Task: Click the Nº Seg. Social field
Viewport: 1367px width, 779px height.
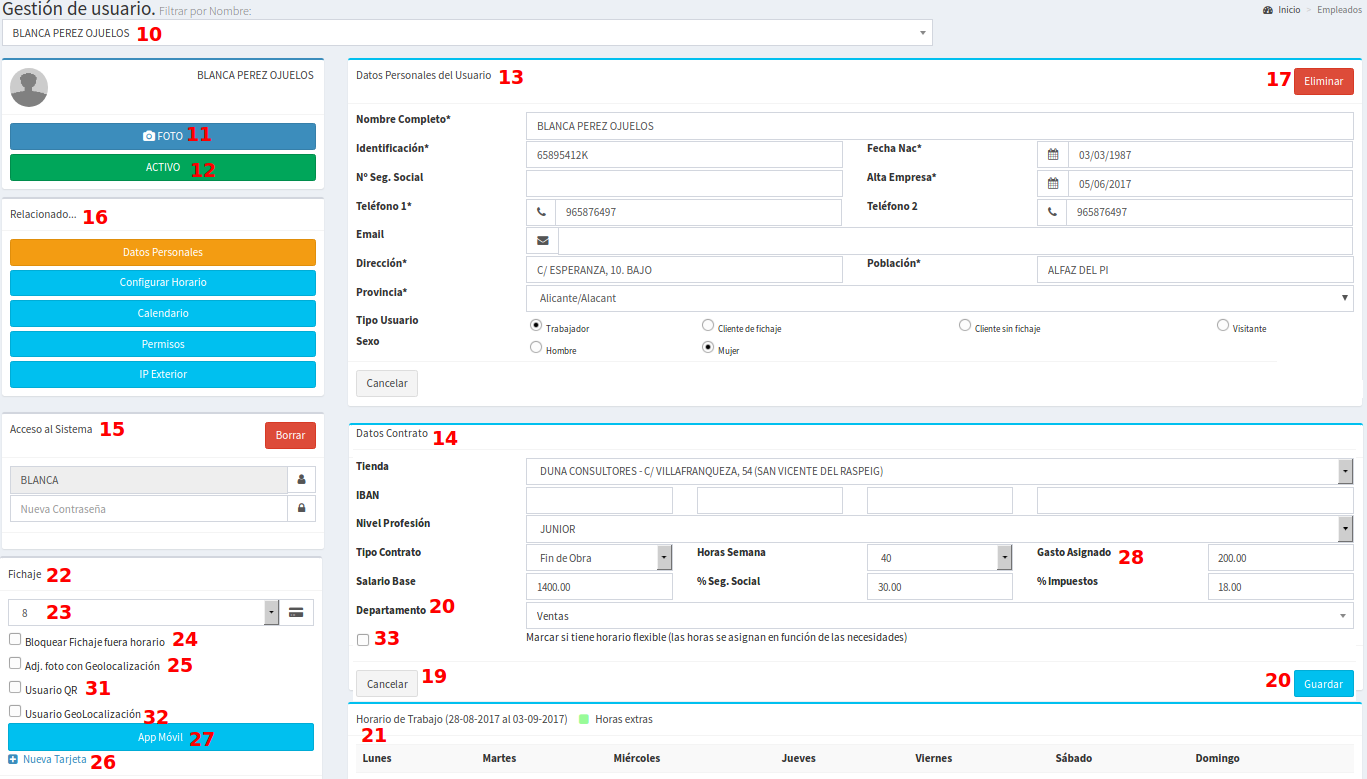Action: (x=685, y=184)
